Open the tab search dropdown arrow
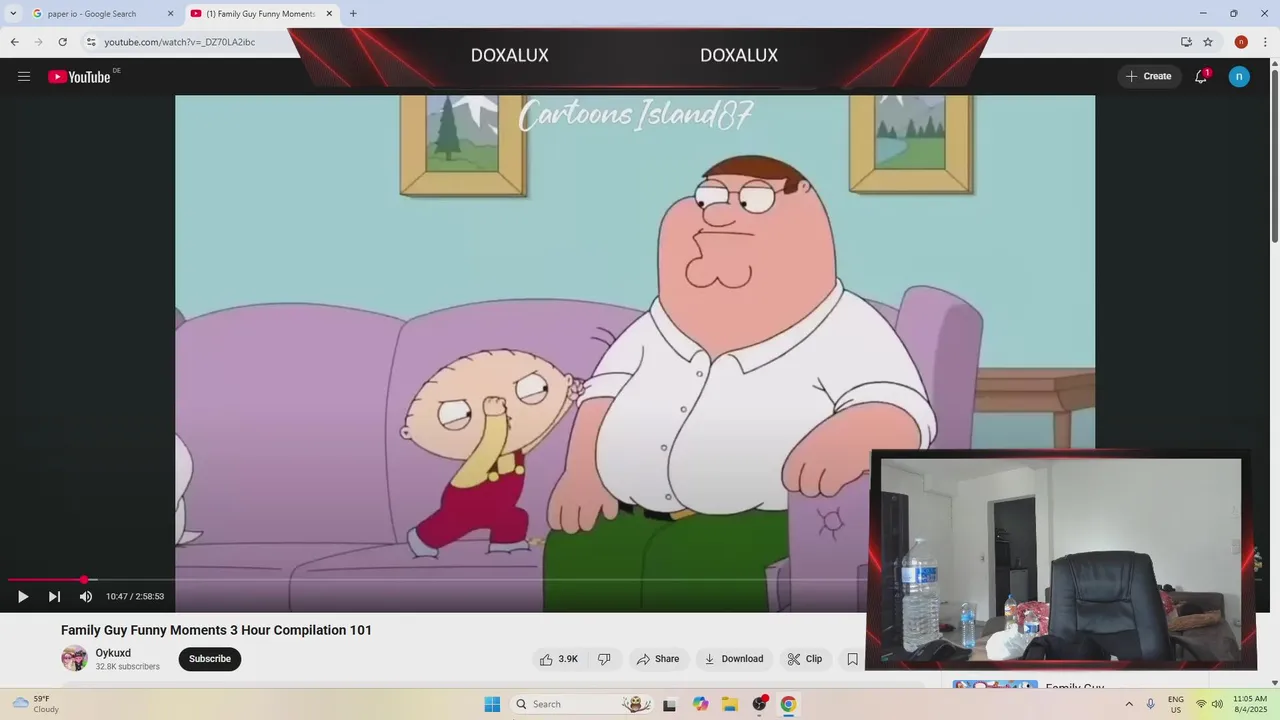The height and width of the screenshot is (720, 1280). tap(13, 14)
